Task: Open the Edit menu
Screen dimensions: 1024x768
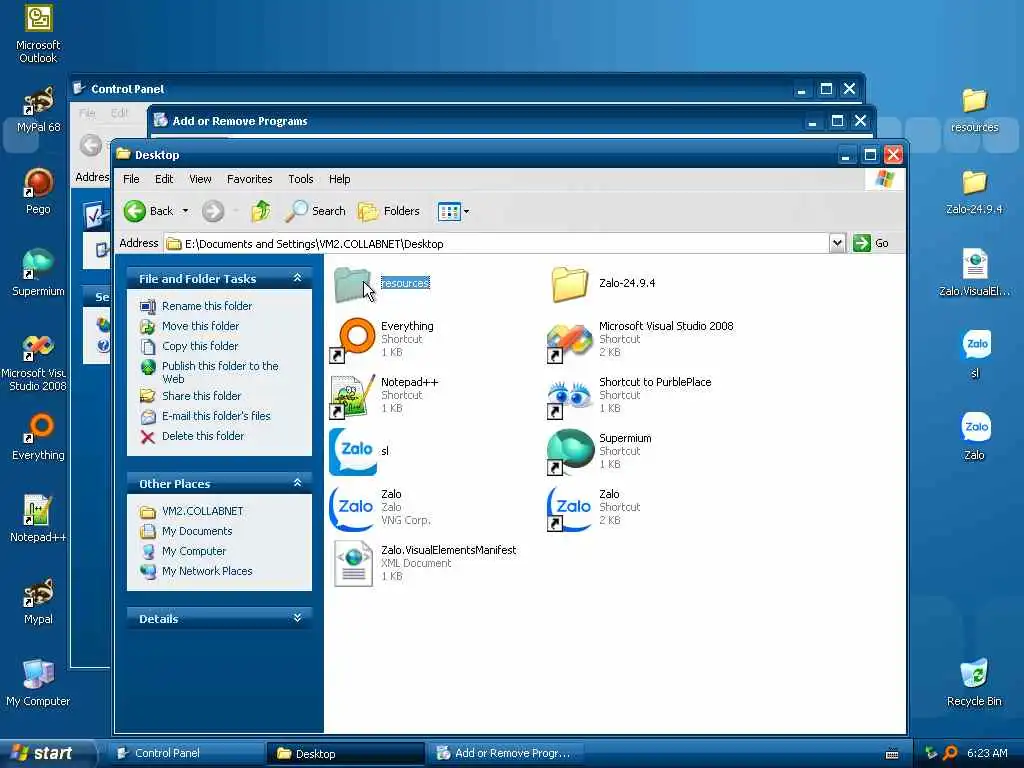Action: 164,179
